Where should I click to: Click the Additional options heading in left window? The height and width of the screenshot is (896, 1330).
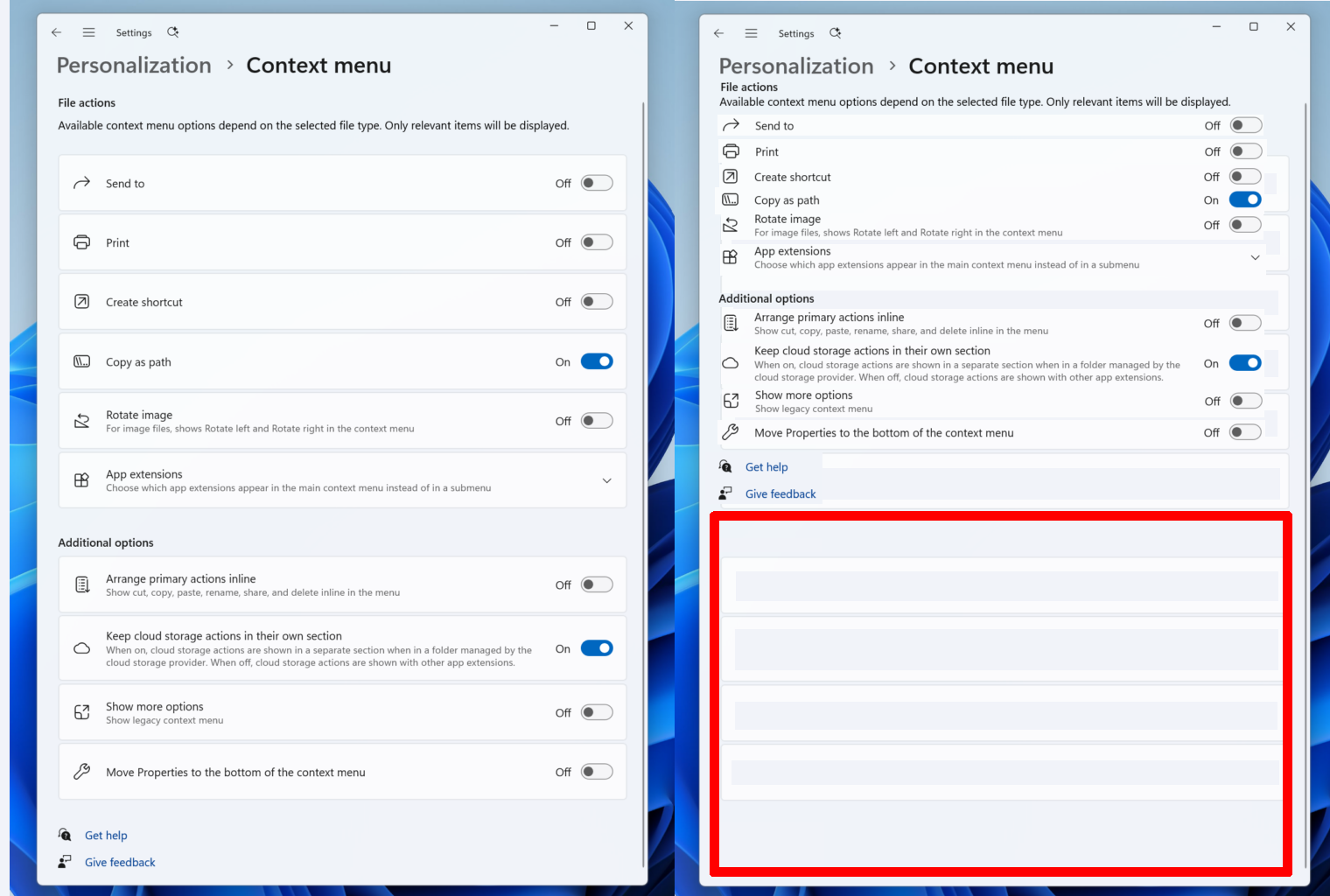point(106,542)
